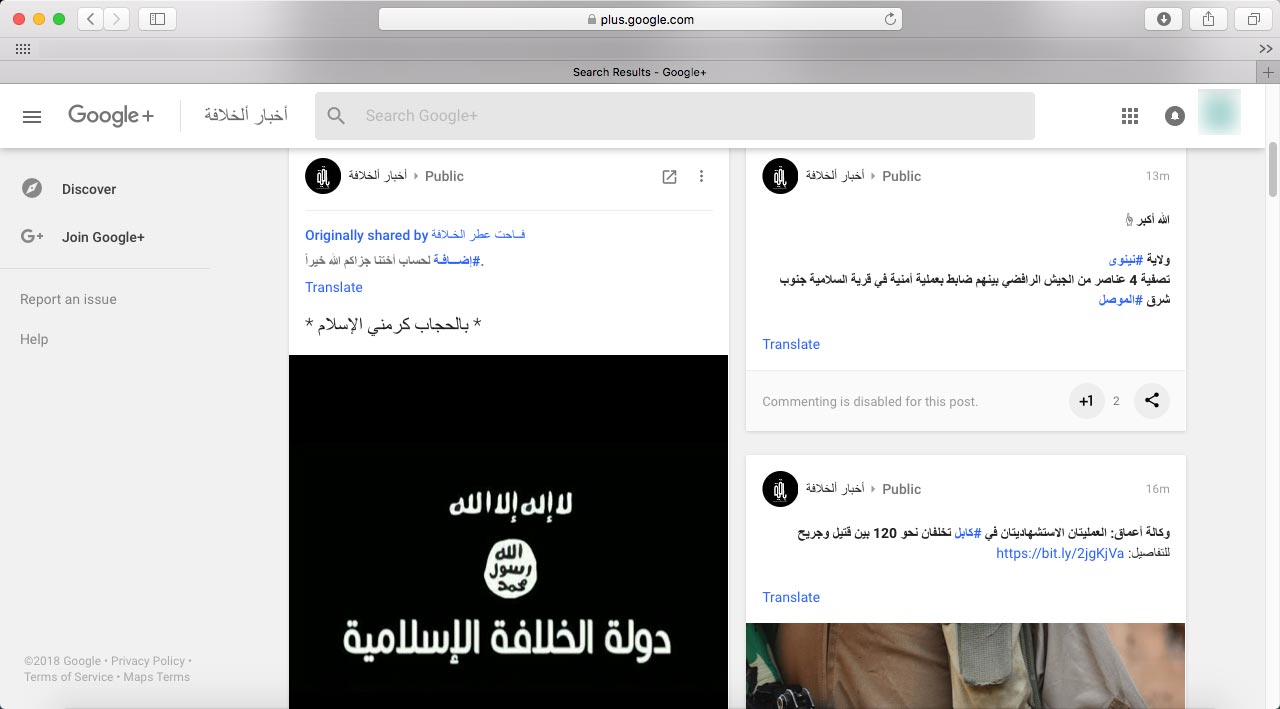Click Translate under the 13m post

tap(791, 344)
